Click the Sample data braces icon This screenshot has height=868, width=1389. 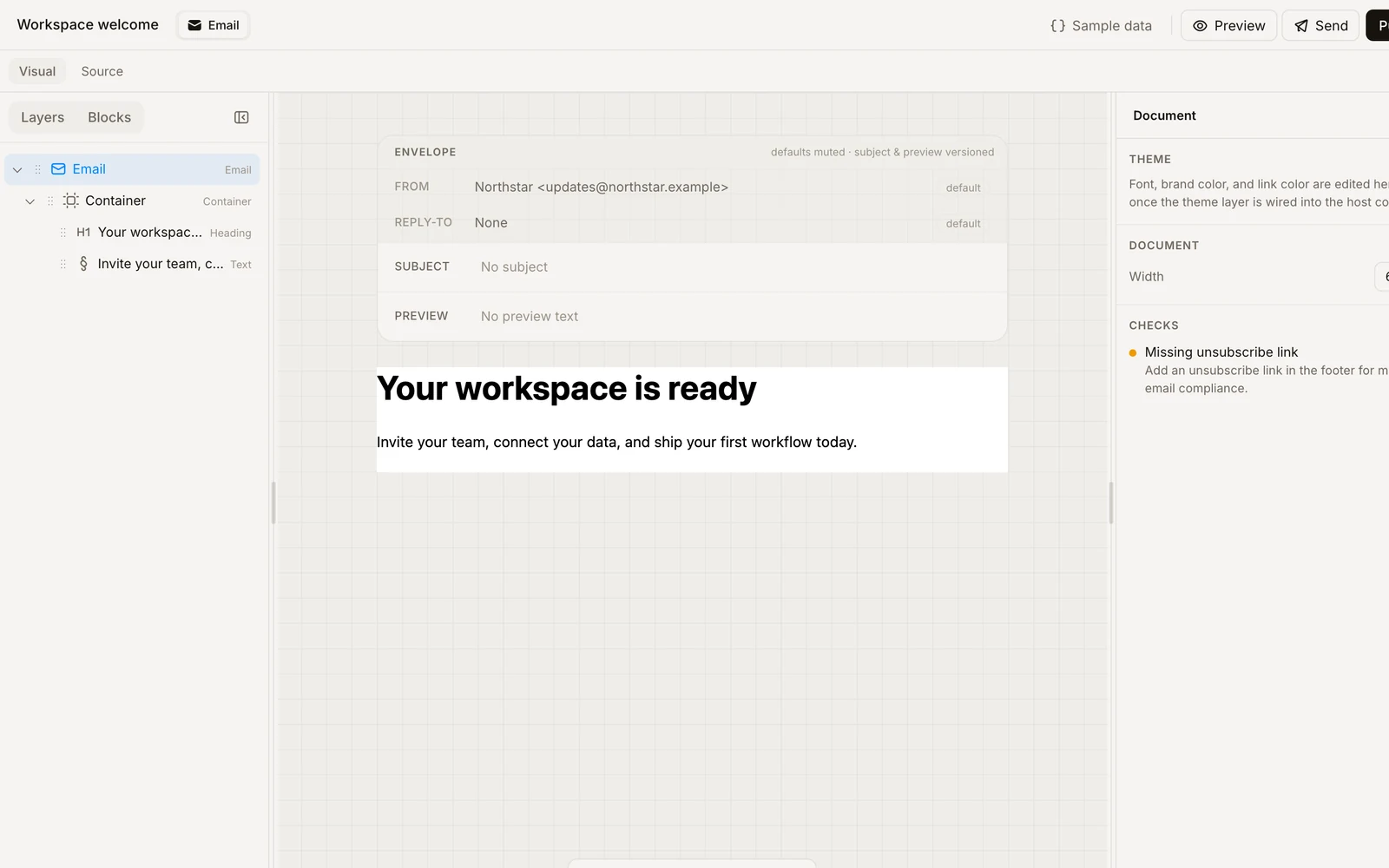point(1057,26)
